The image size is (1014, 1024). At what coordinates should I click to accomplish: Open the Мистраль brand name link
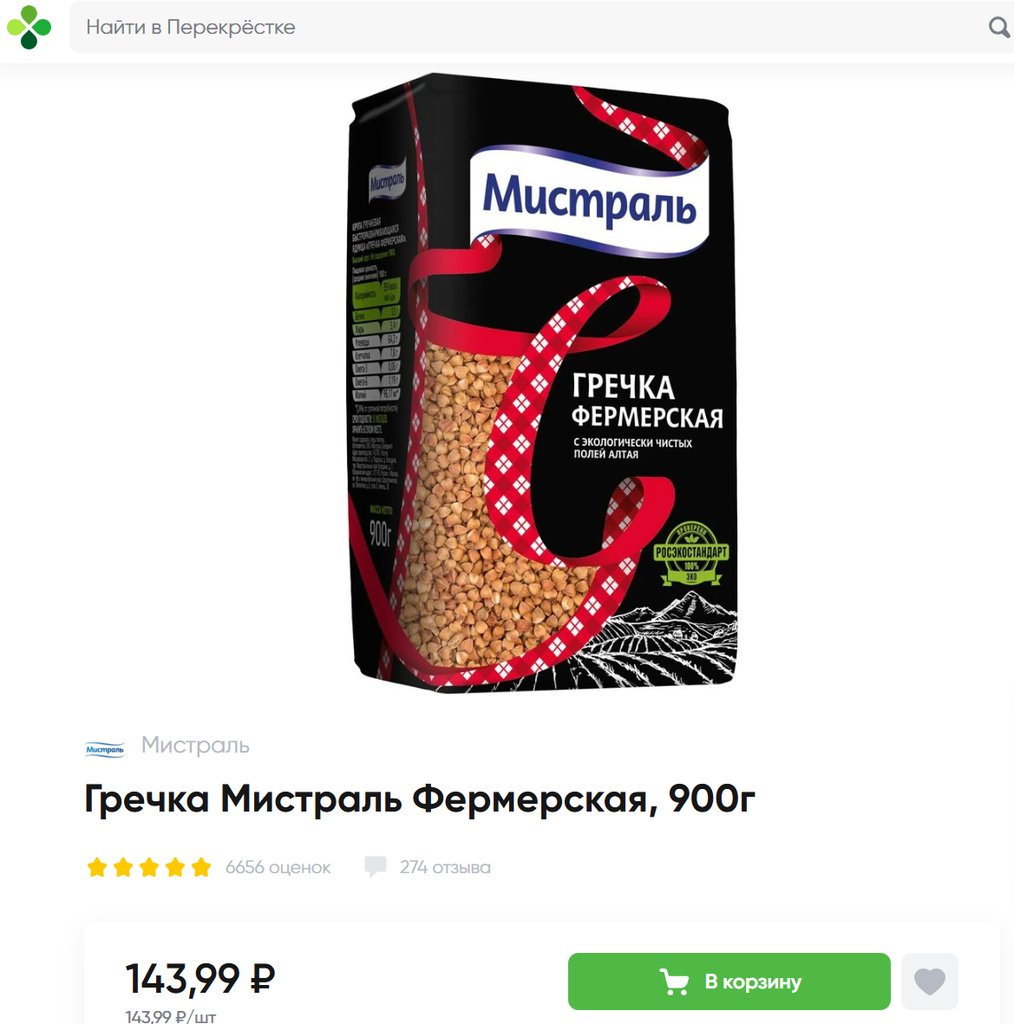(195, 745)
